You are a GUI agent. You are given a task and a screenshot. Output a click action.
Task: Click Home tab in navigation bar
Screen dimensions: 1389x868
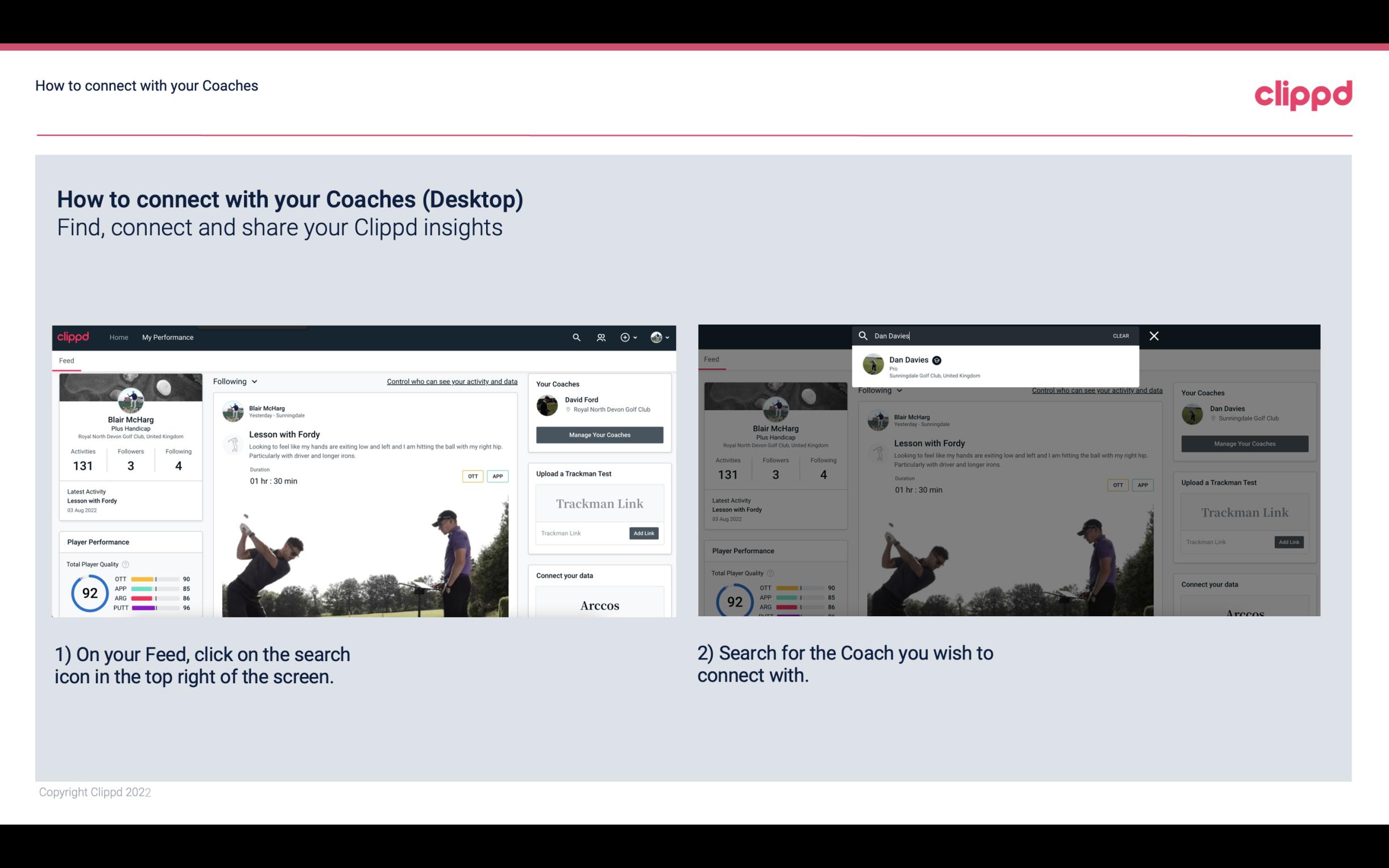(x=119, y=337)
